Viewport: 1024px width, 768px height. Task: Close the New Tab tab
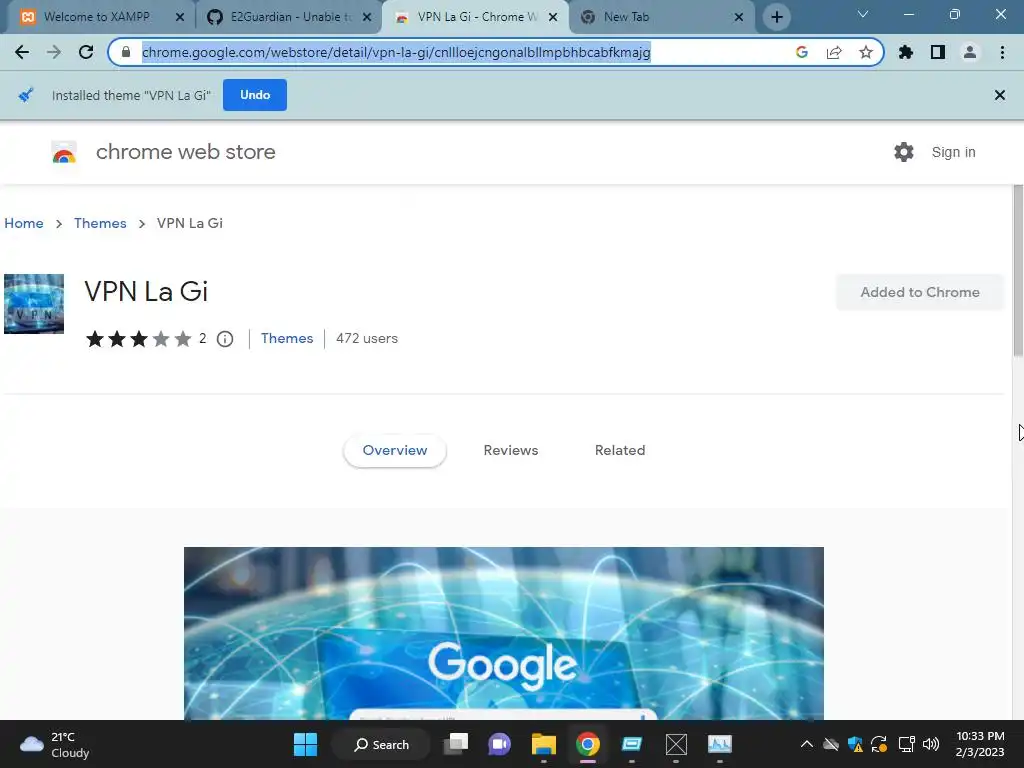[739, 17]
